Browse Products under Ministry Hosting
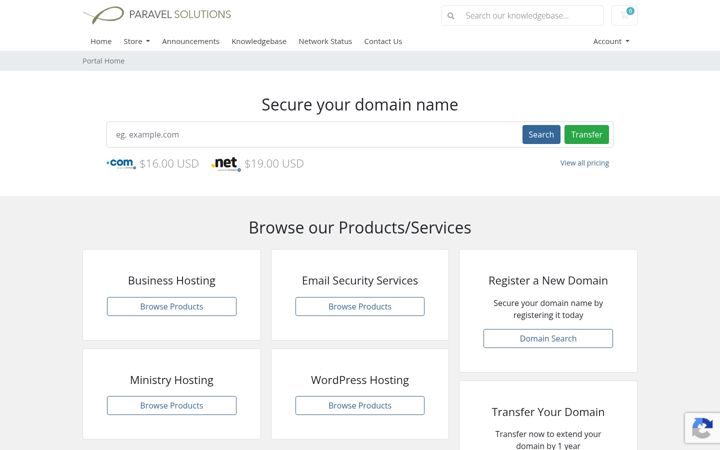This screenshot has height=450, width=720. pyautogui.click(x=172, y=405)
